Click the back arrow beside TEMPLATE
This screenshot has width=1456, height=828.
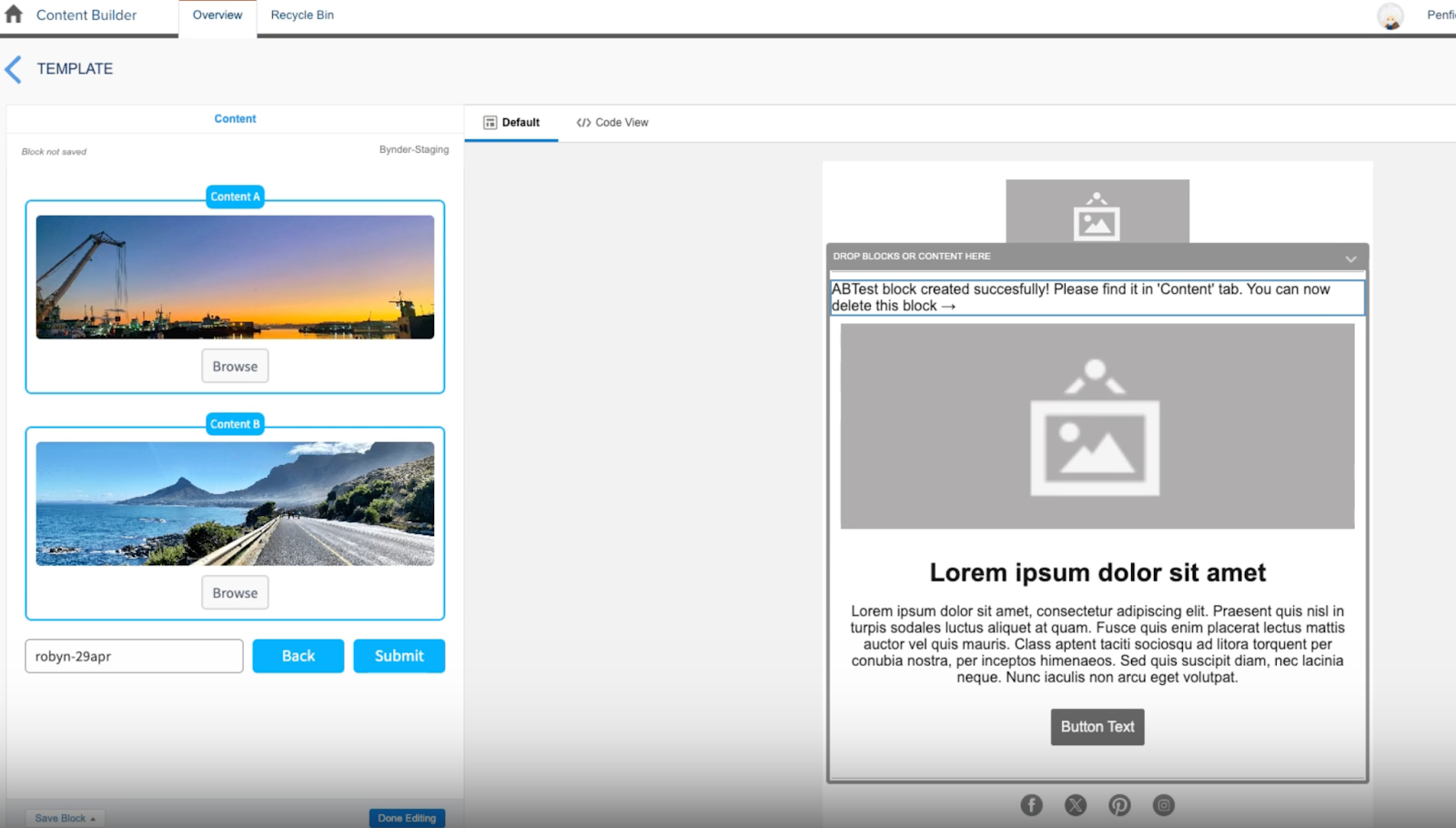coord(13,69)
